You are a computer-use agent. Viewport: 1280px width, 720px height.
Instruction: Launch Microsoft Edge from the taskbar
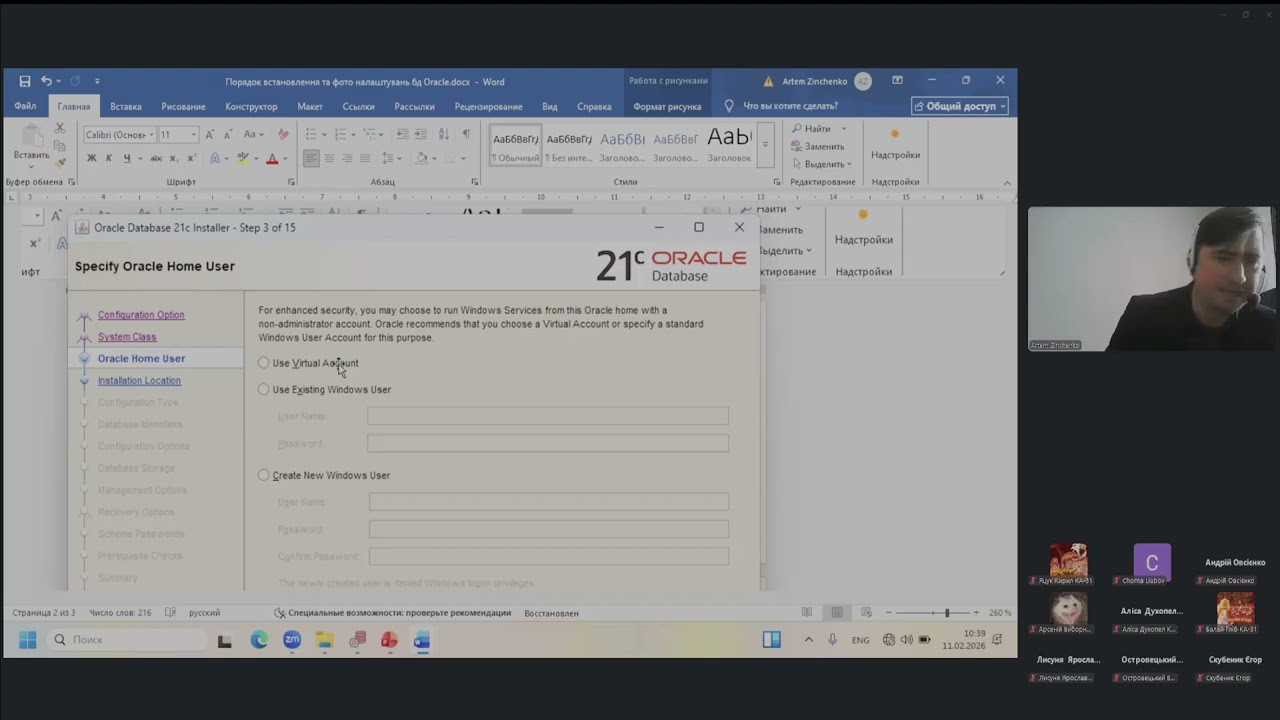[x=259, y=640]
